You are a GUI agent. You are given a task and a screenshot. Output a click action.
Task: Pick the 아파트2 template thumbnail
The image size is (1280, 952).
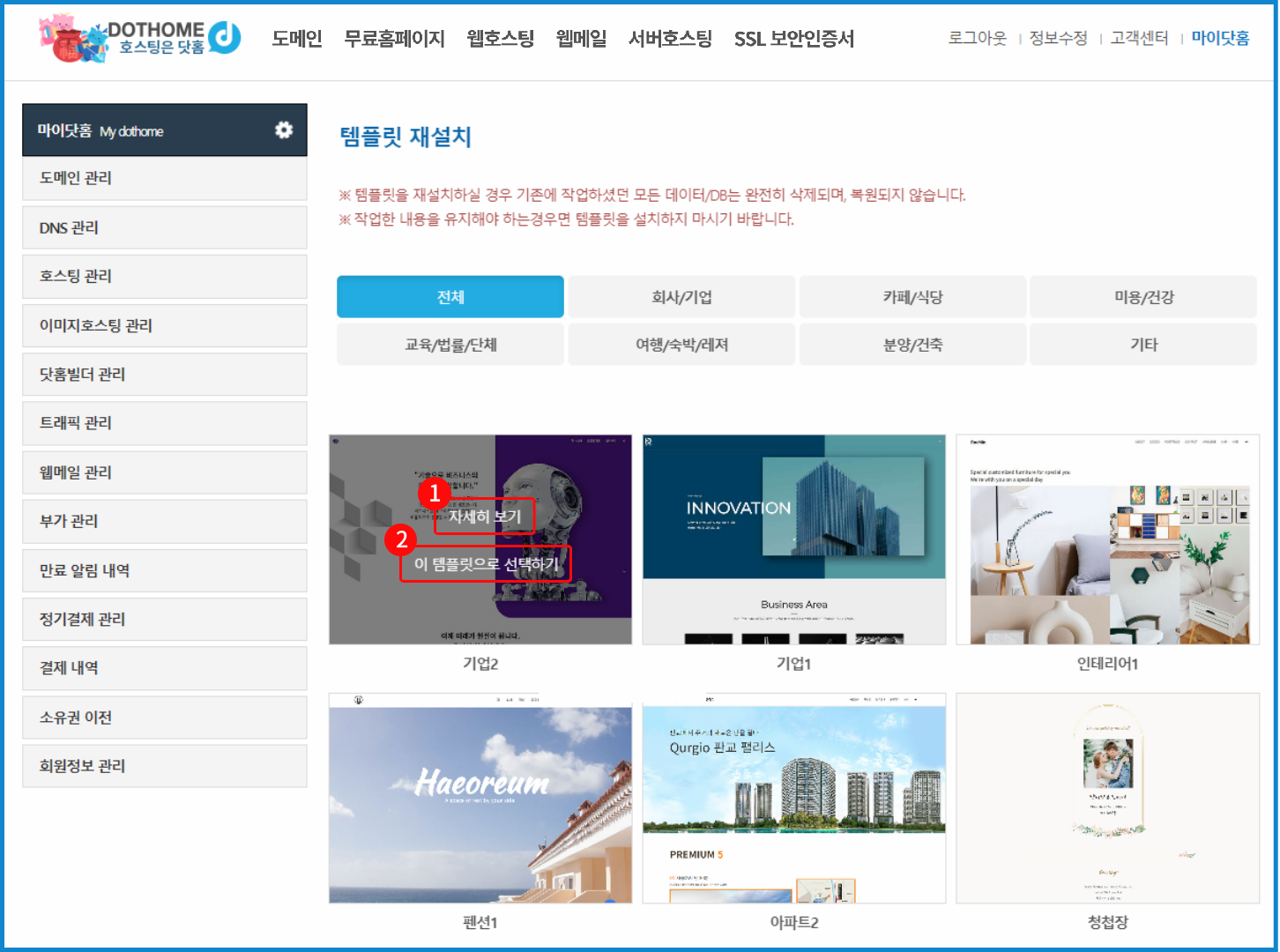tap(793, 798)
